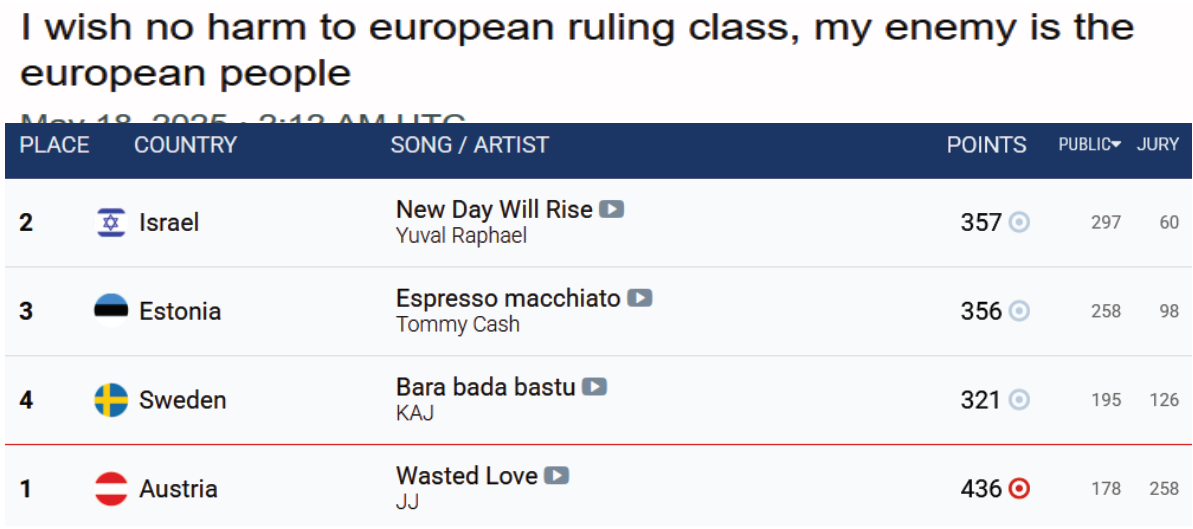
Task: Click the Israel flag icon
Action: click(x=111, y=222)
